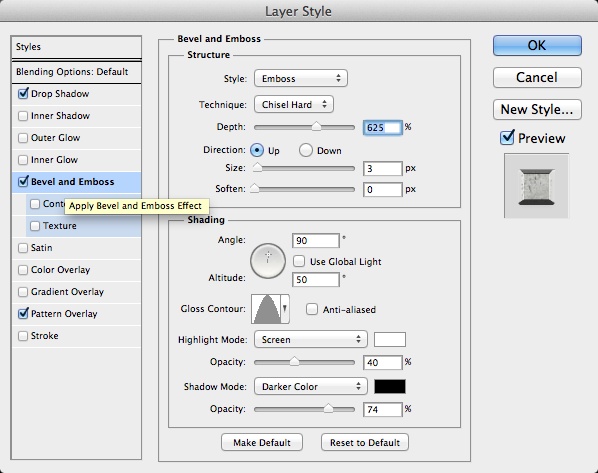Click the Cancel button

[x=537, y=77]
